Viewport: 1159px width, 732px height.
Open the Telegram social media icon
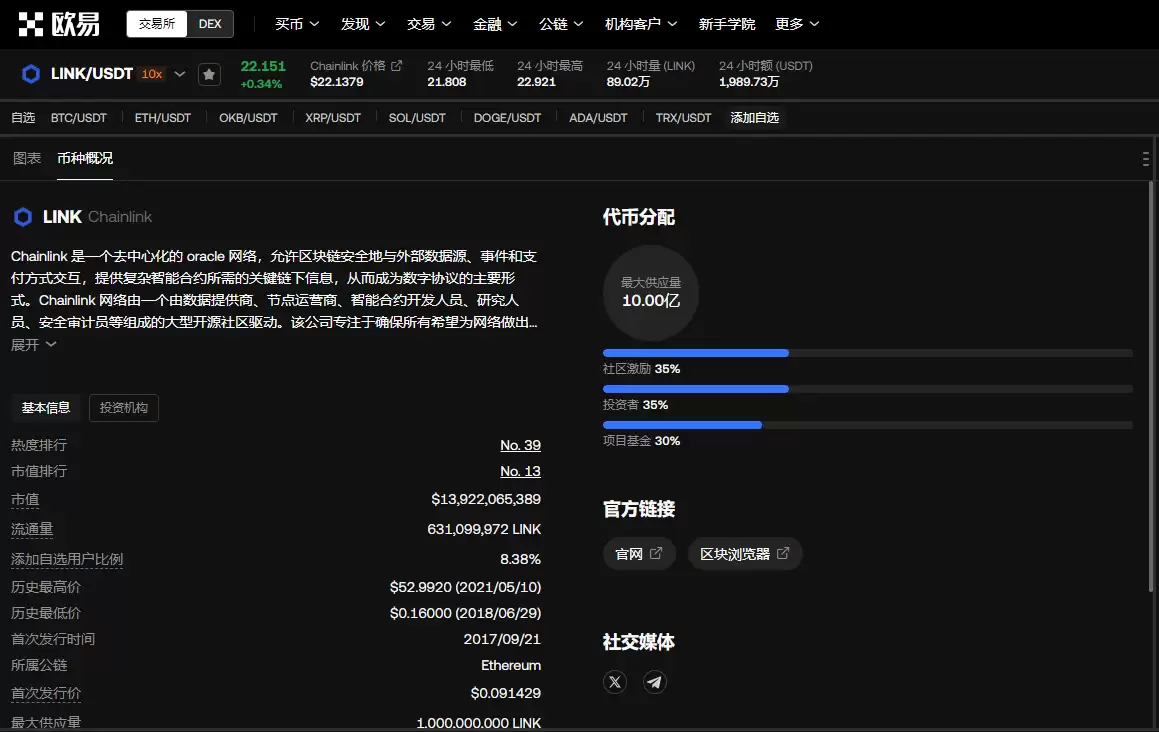[x=655, y=682]
